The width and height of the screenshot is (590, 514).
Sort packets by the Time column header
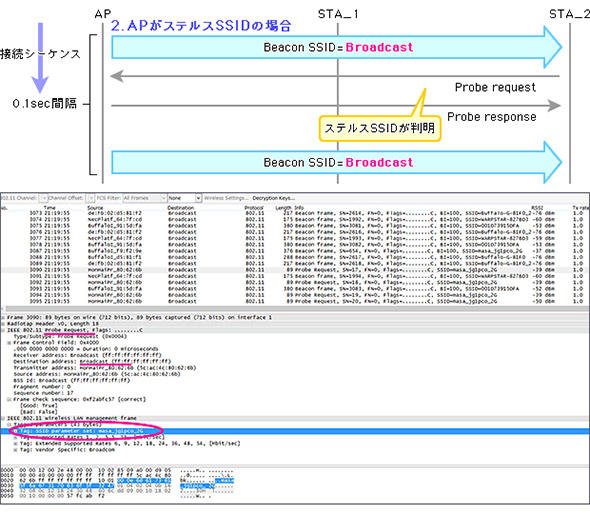[x=50, y=208]
